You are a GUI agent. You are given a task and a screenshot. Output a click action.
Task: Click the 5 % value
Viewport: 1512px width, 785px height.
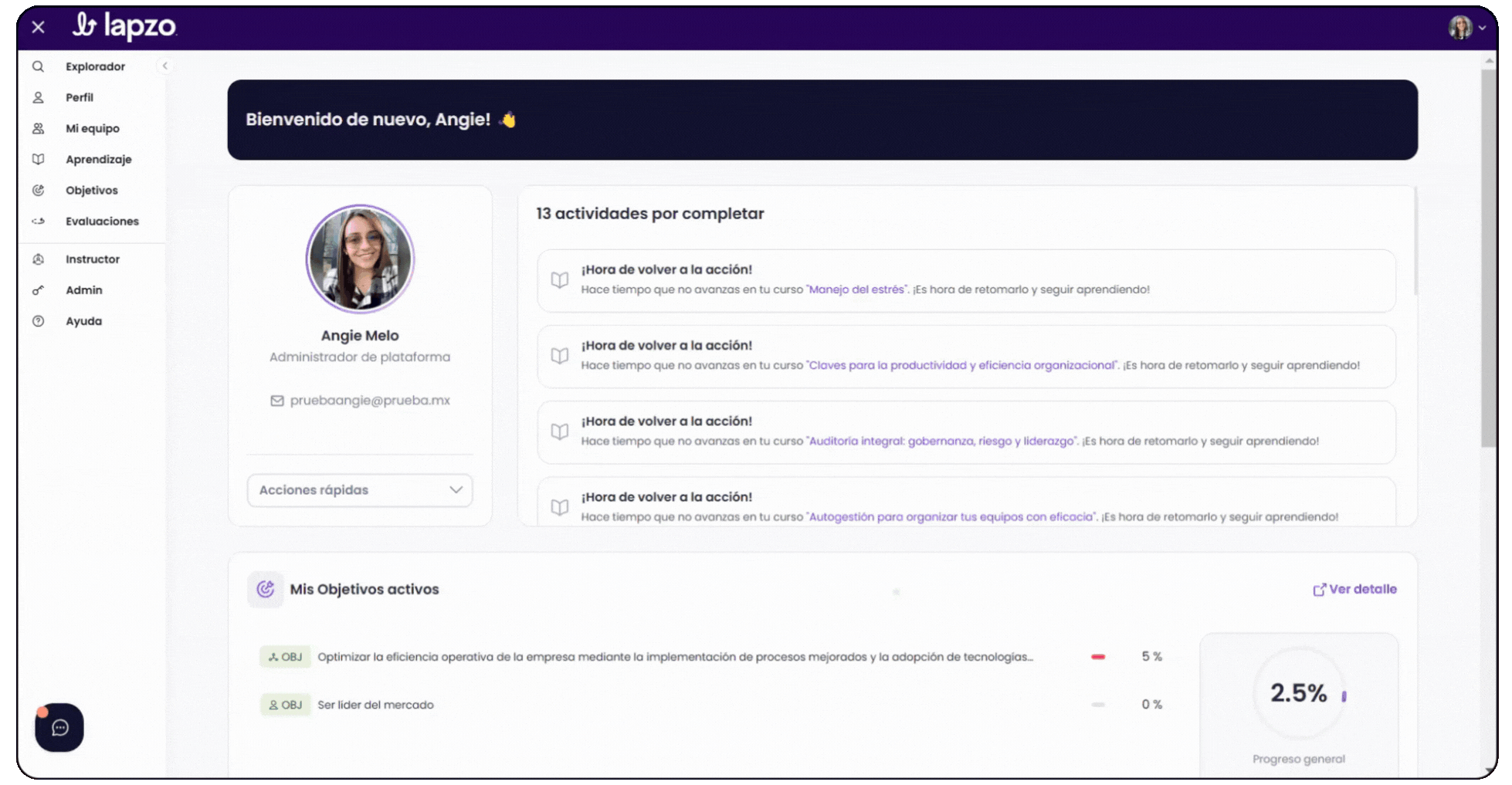pos(1152,657)
